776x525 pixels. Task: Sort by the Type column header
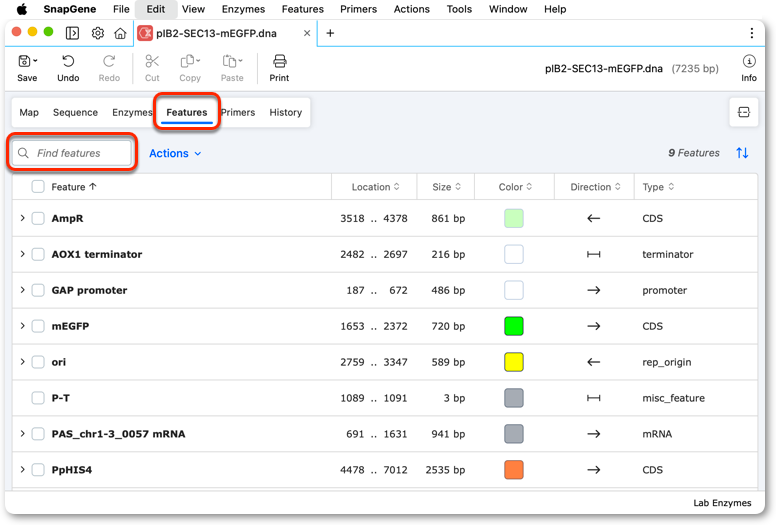point(658,187)
